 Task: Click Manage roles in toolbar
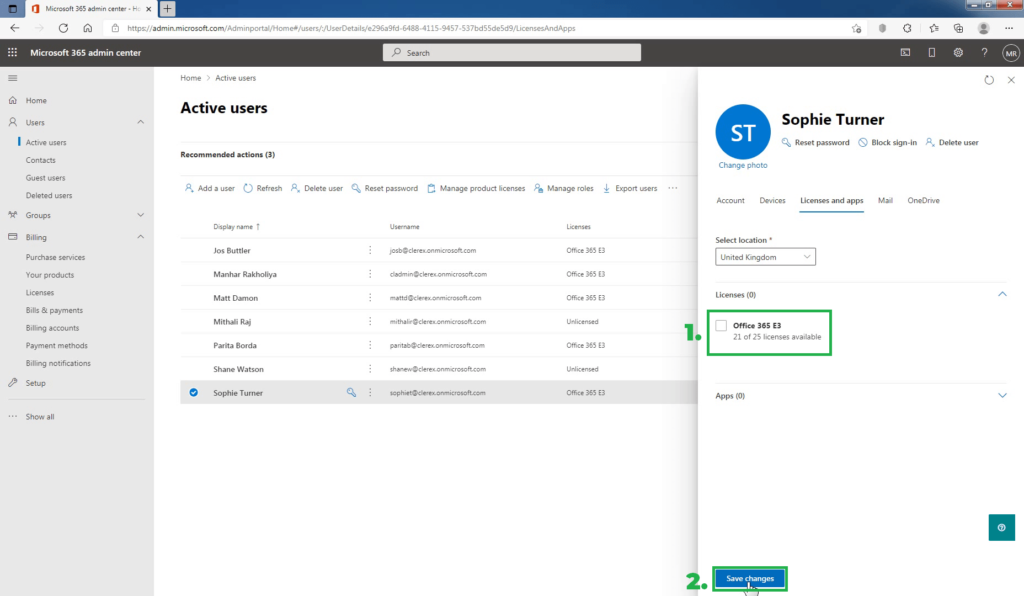pyautogui.click(x=563, y=188)
